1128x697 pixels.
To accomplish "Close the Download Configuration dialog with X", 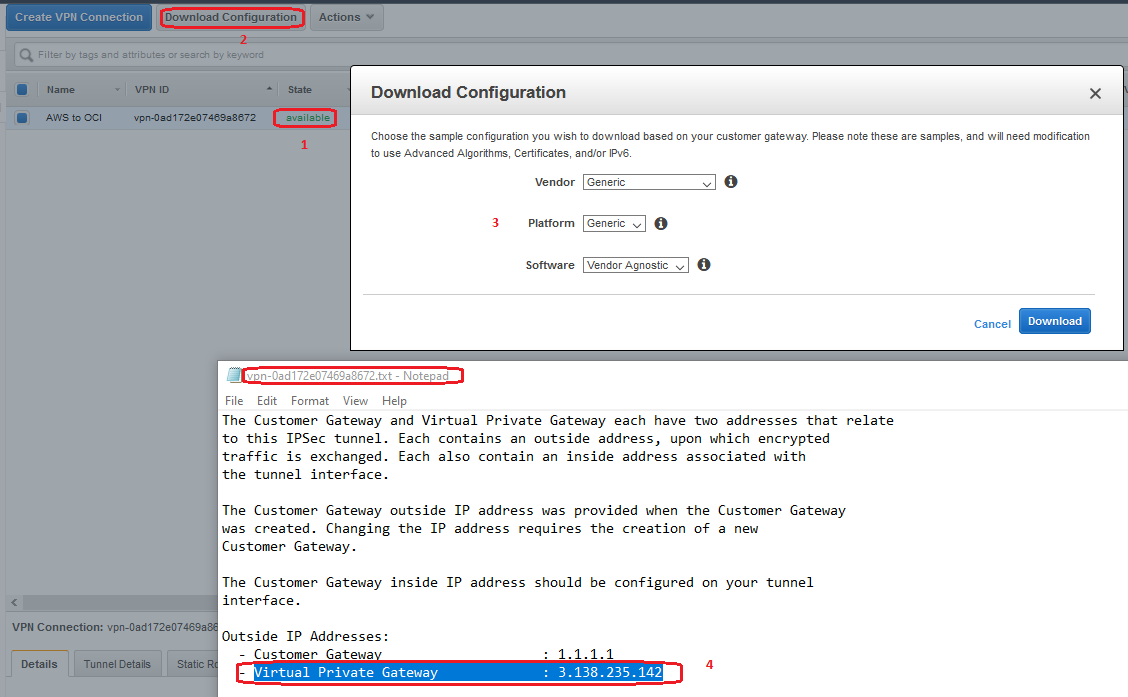I will tap(1095, 94).
